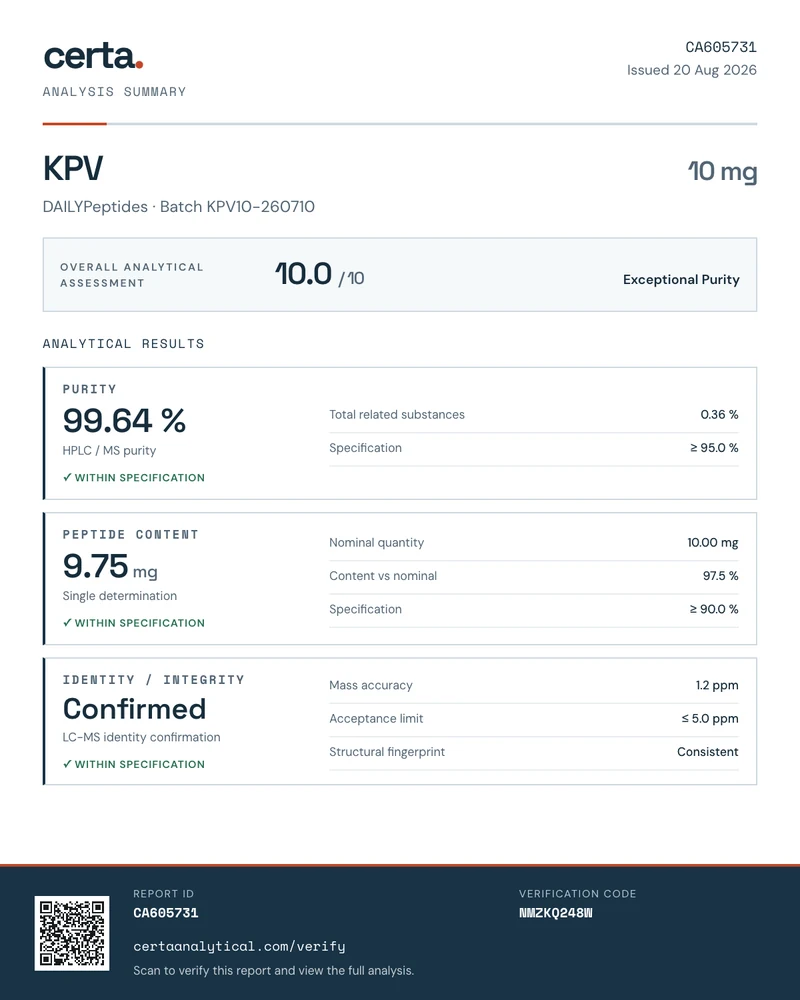Click the 'LC-MS identity confirmation' caption
Image resolution: width=800 pixels, height=1000 pixels.
click(142, 737)
